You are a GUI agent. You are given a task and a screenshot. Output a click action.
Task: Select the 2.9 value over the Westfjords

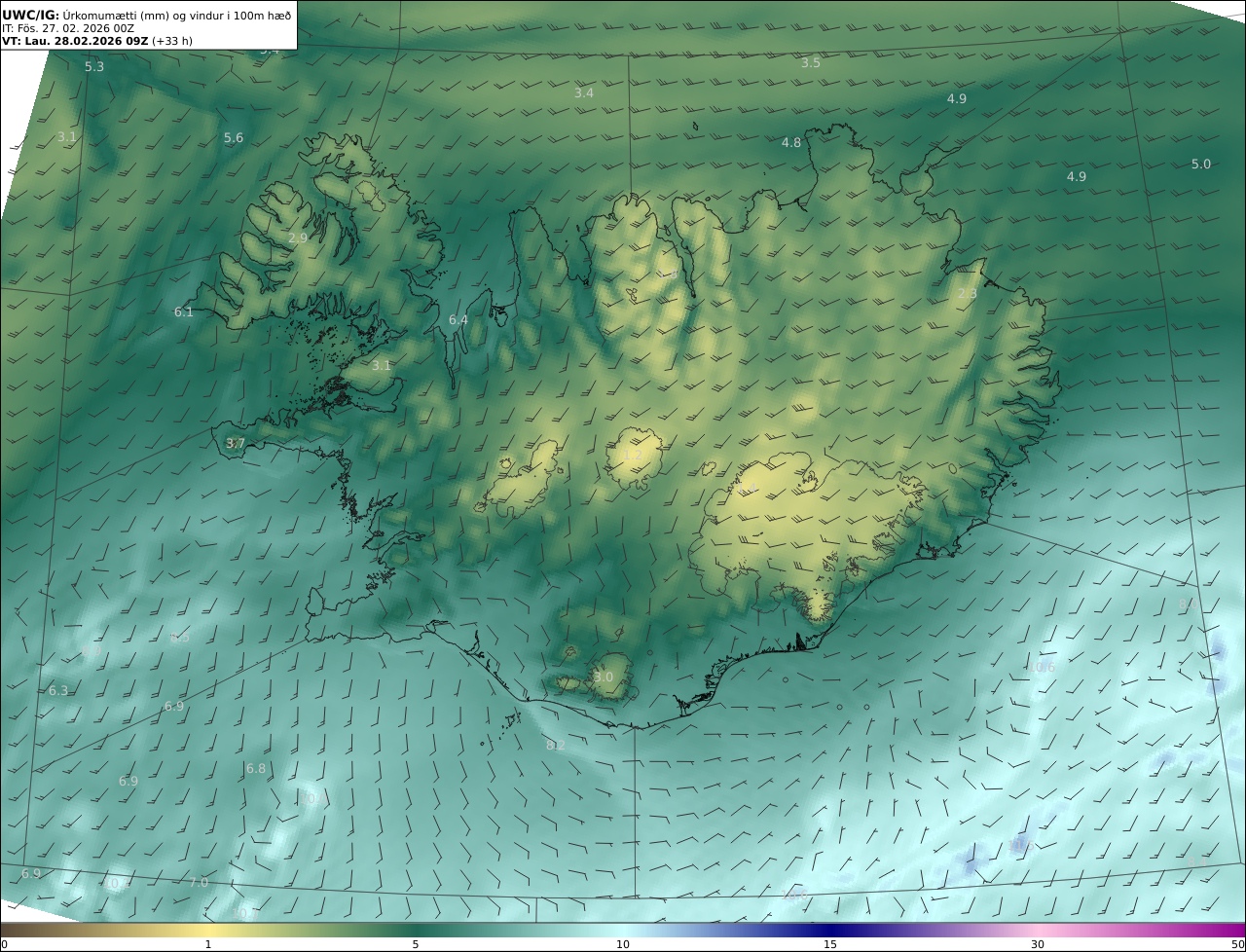coord(298,238)
